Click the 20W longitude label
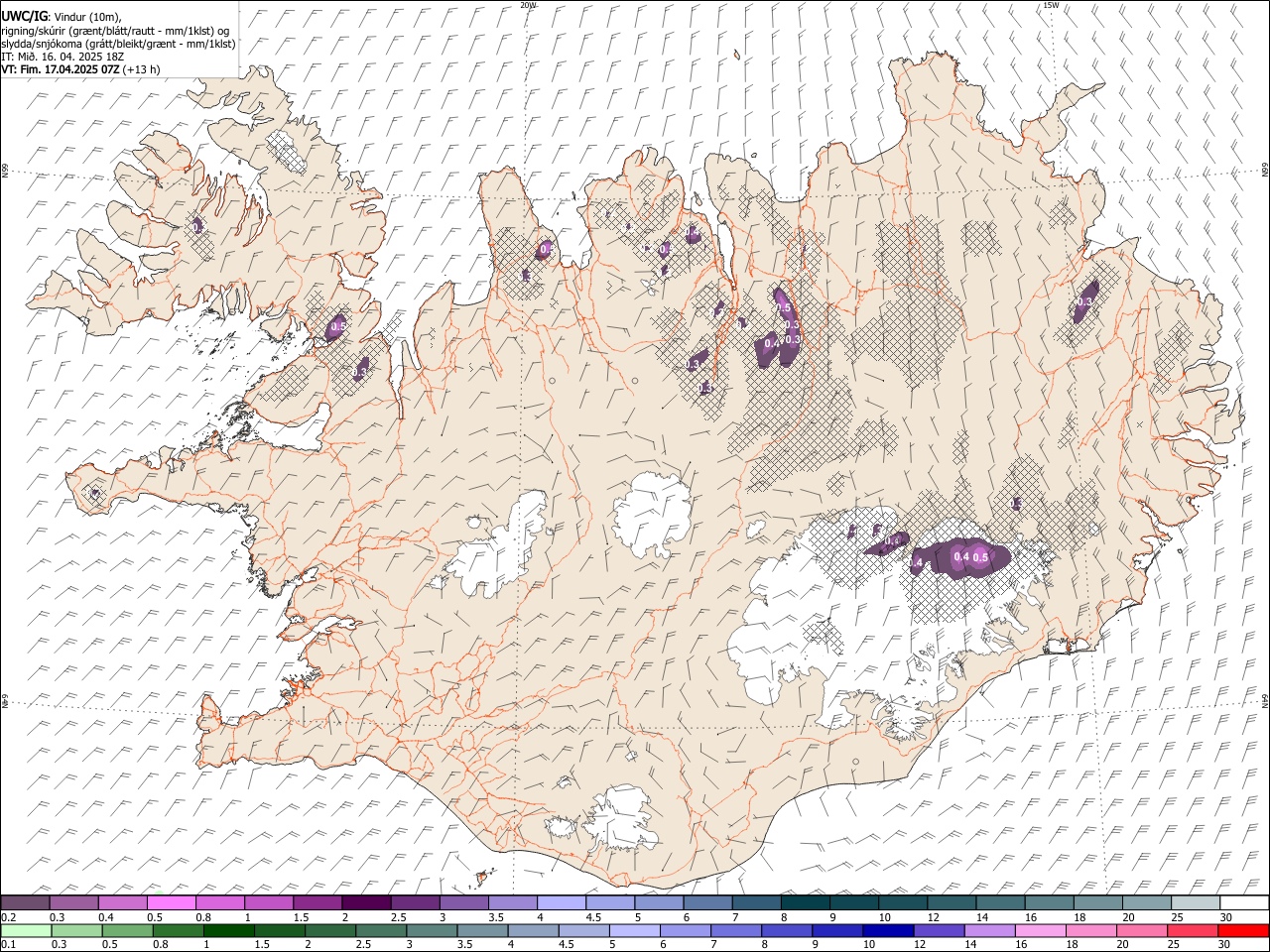 pos(528,5)
